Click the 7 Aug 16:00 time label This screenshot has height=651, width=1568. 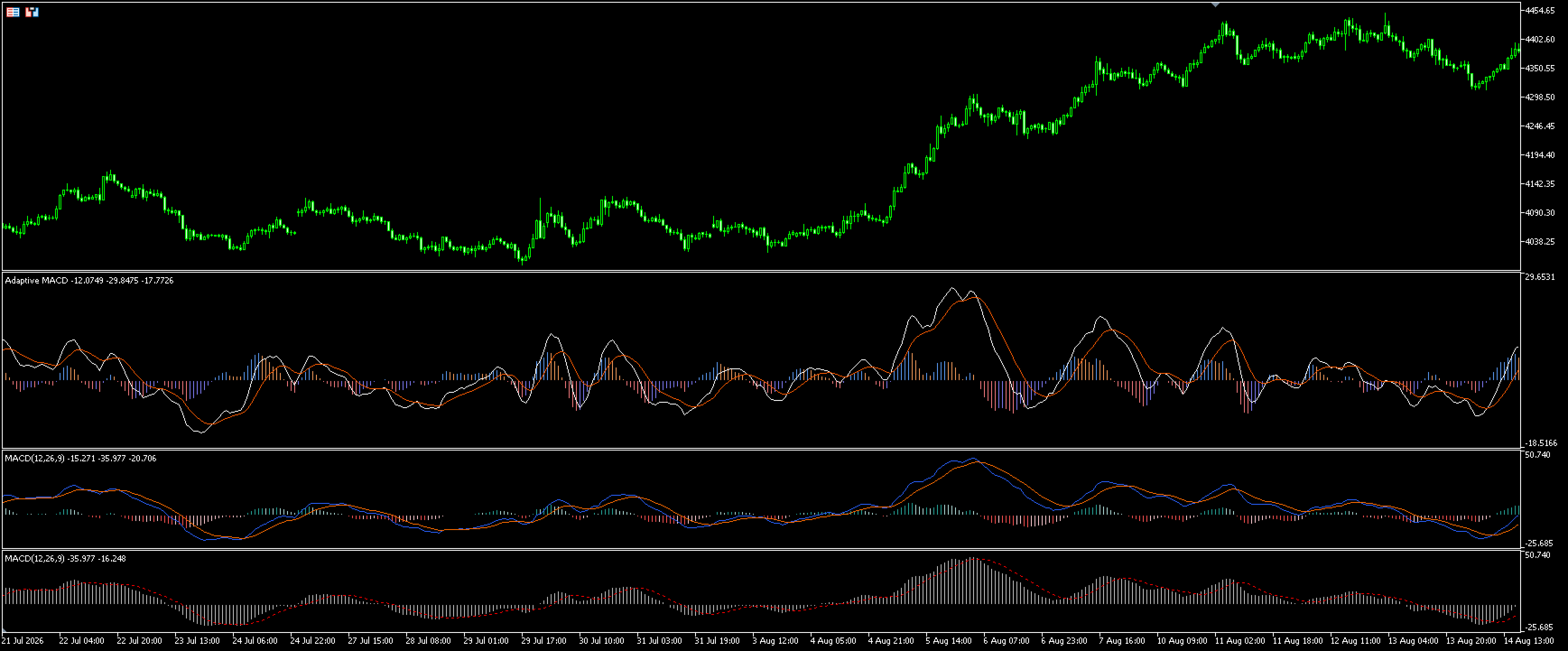pos(1121,641)
